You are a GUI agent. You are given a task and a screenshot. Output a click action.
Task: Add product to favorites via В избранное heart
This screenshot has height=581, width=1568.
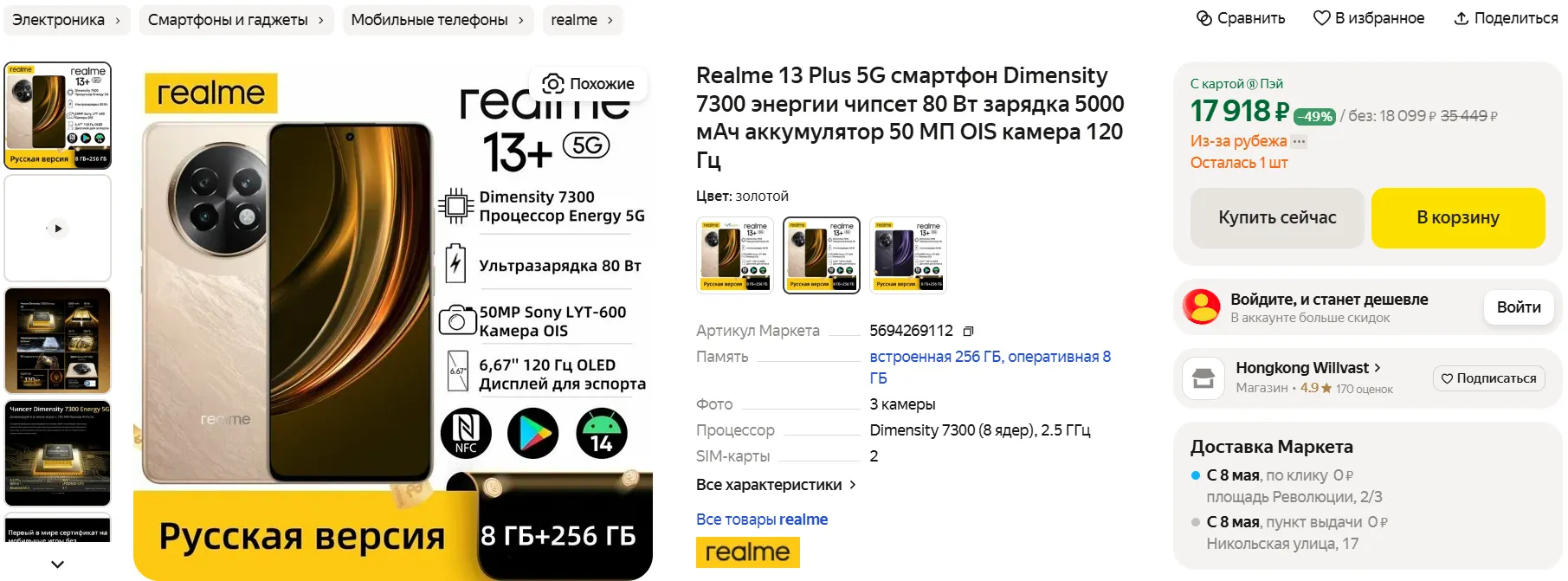click(x=1321, y=18)
